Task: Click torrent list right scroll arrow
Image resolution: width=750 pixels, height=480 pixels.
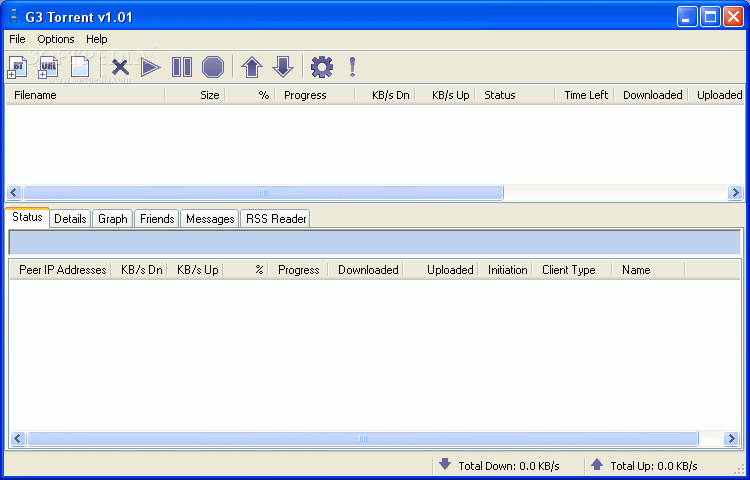Action: point(735,193)
